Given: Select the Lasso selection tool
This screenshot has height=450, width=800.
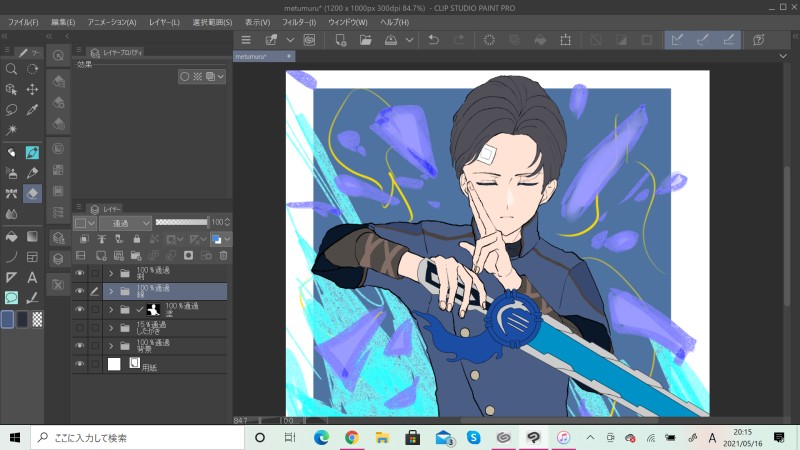Looking at the screenshot, I should click(x=11, y=110).
